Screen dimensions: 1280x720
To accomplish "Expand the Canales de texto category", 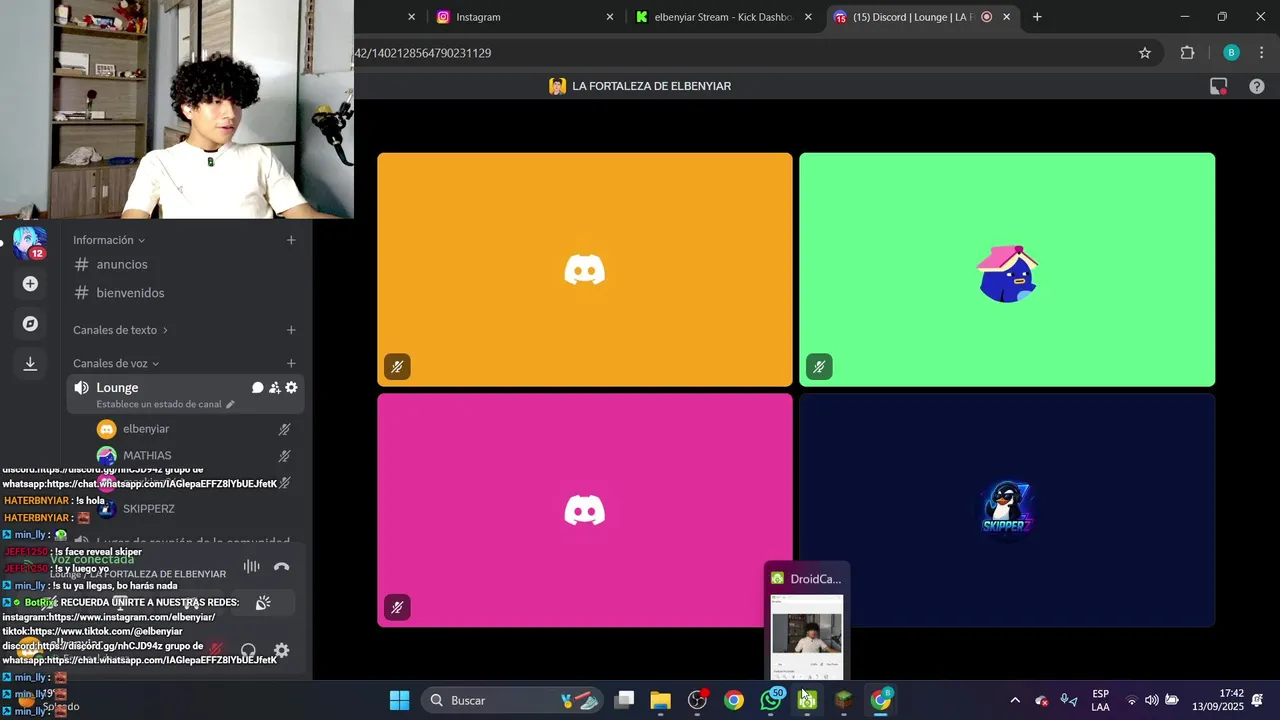I will pyautogui.click(x=120, y=330).
